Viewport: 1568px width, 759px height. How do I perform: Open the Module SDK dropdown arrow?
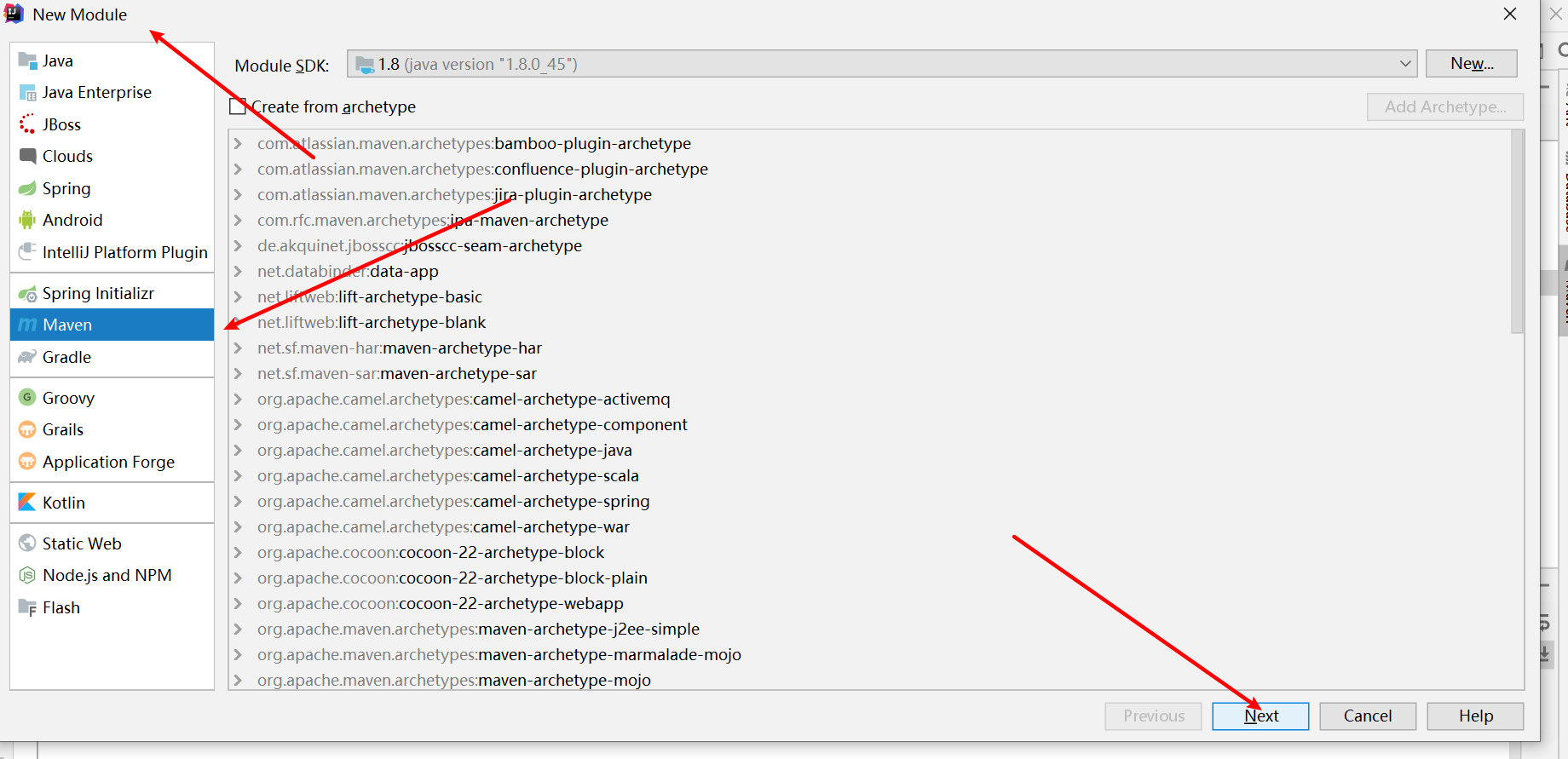coord(1405,64)
